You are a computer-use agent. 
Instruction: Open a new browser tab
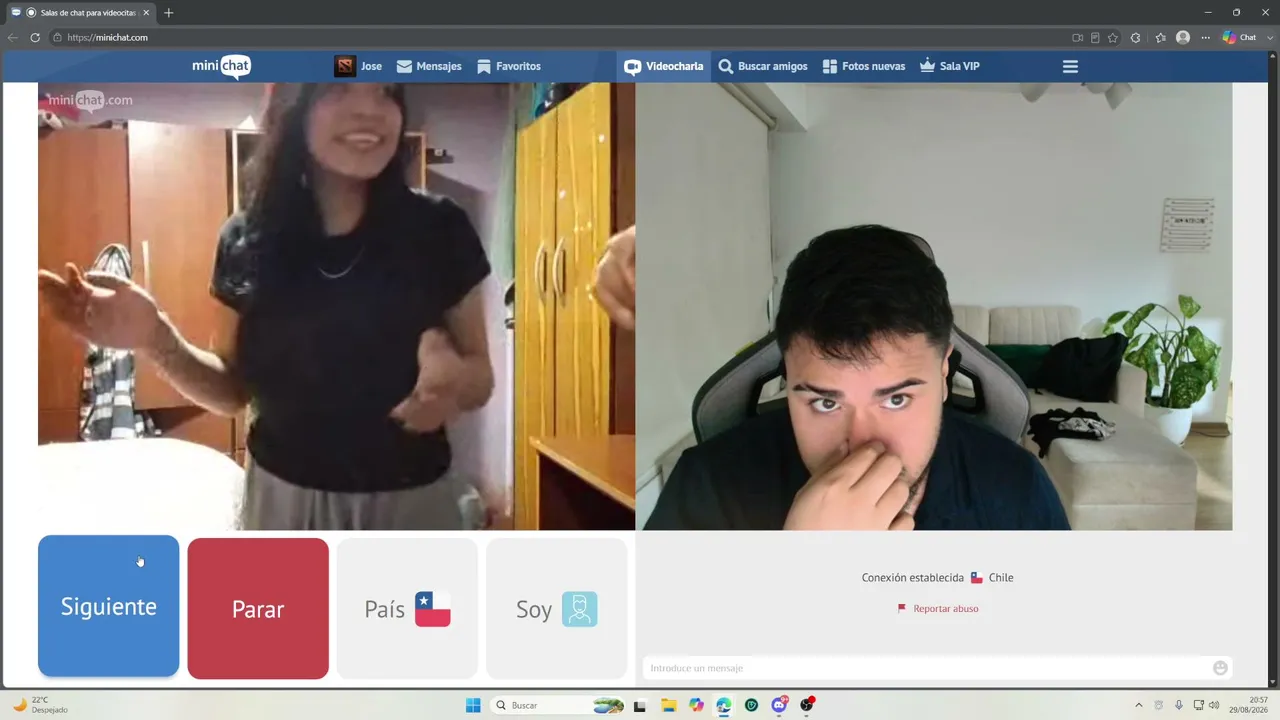(x=168, y=12)
